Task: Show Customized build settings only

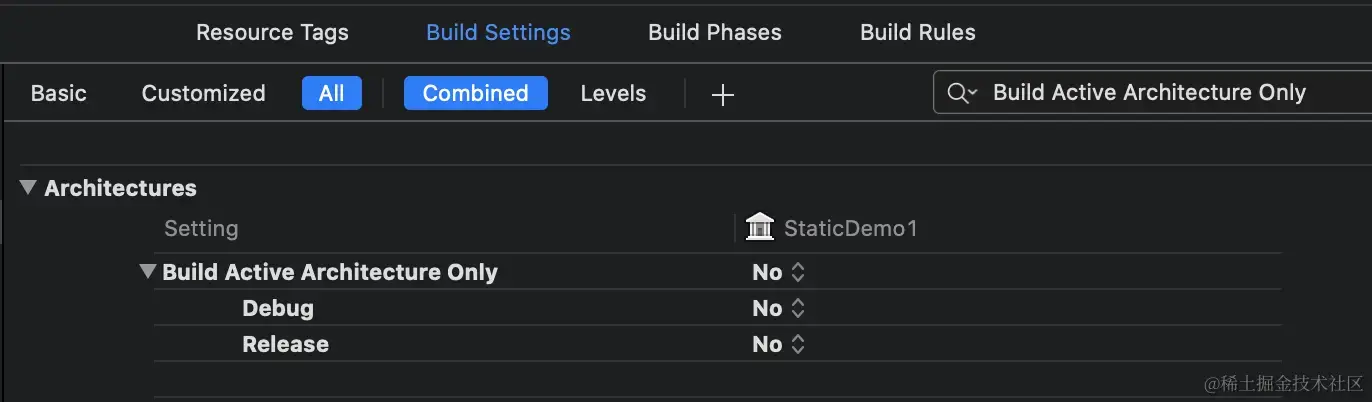Action: [x=203, y=93]
